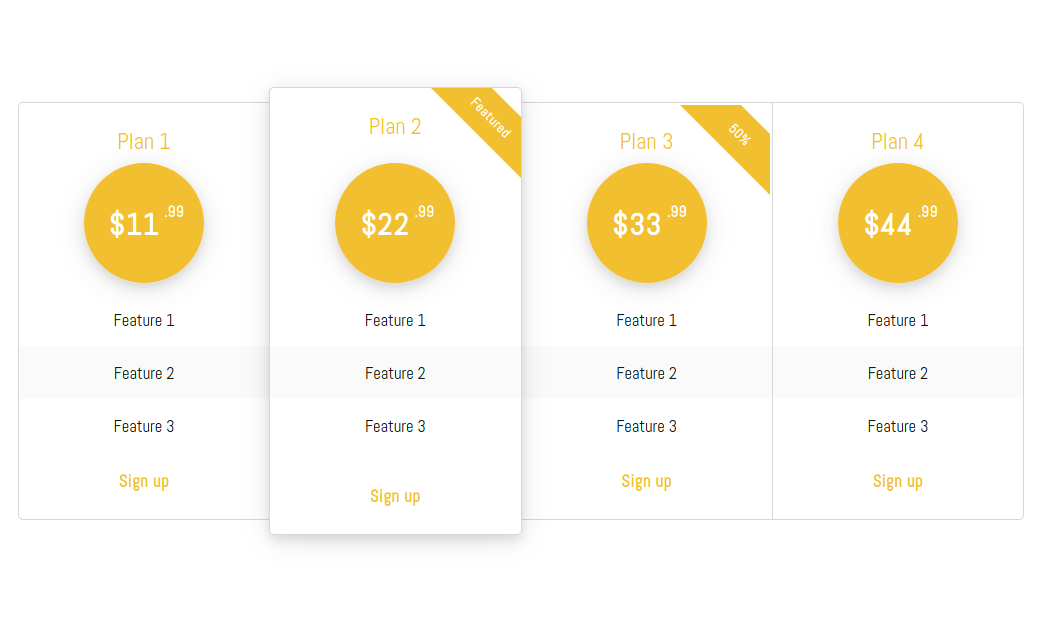1043x623 pixels.
Task: Sign up for Plan 1
Action: point(144,481)
